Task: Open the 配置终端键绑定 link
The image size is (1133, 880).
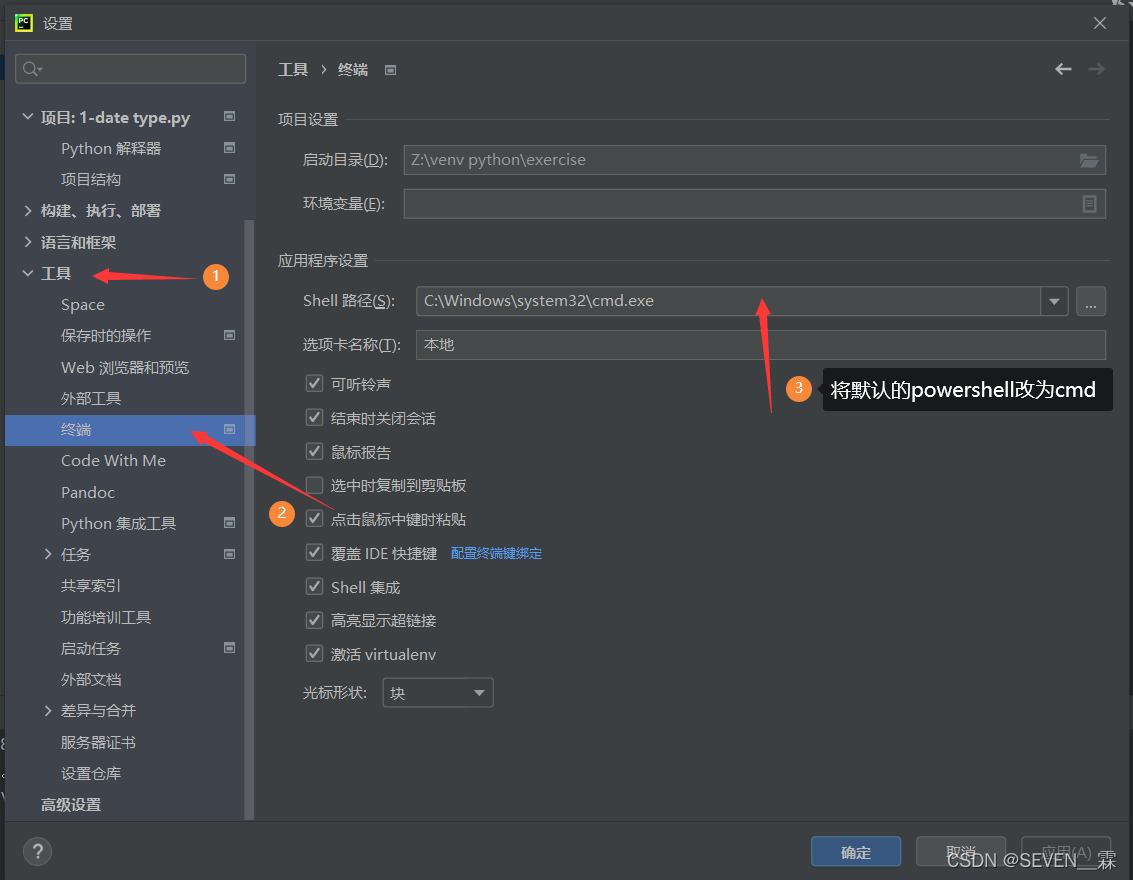Action: tap(496, 553)
